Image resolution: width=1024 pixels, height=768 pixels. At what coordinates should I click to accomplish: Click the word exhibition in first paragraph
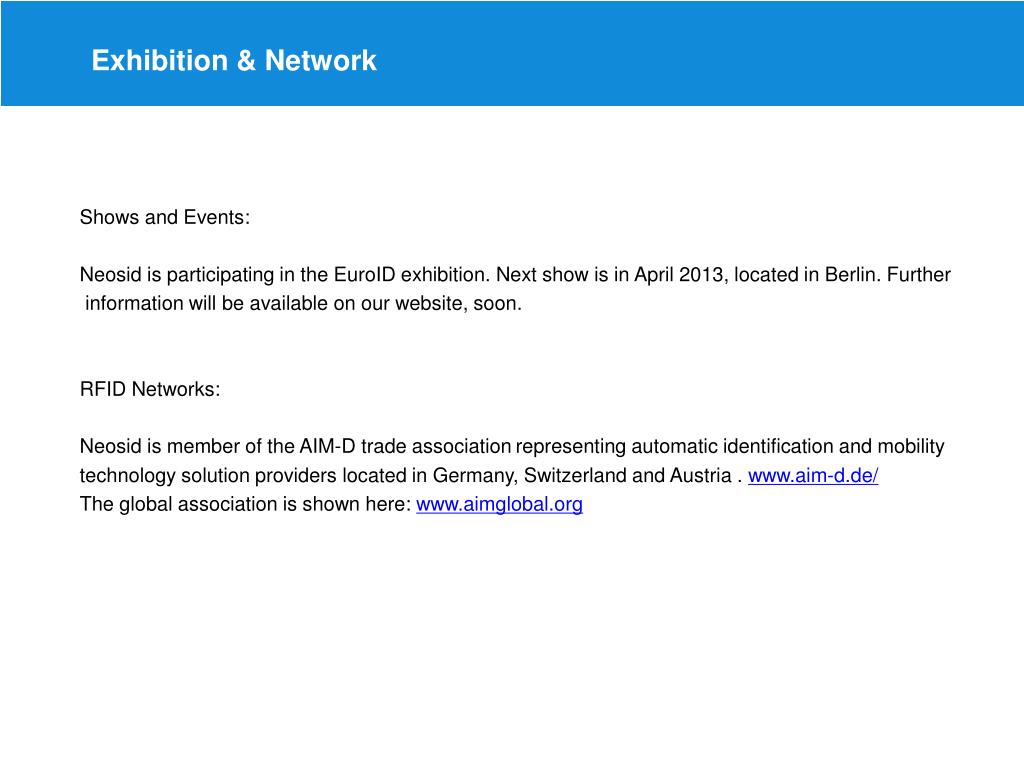(444, 275)
